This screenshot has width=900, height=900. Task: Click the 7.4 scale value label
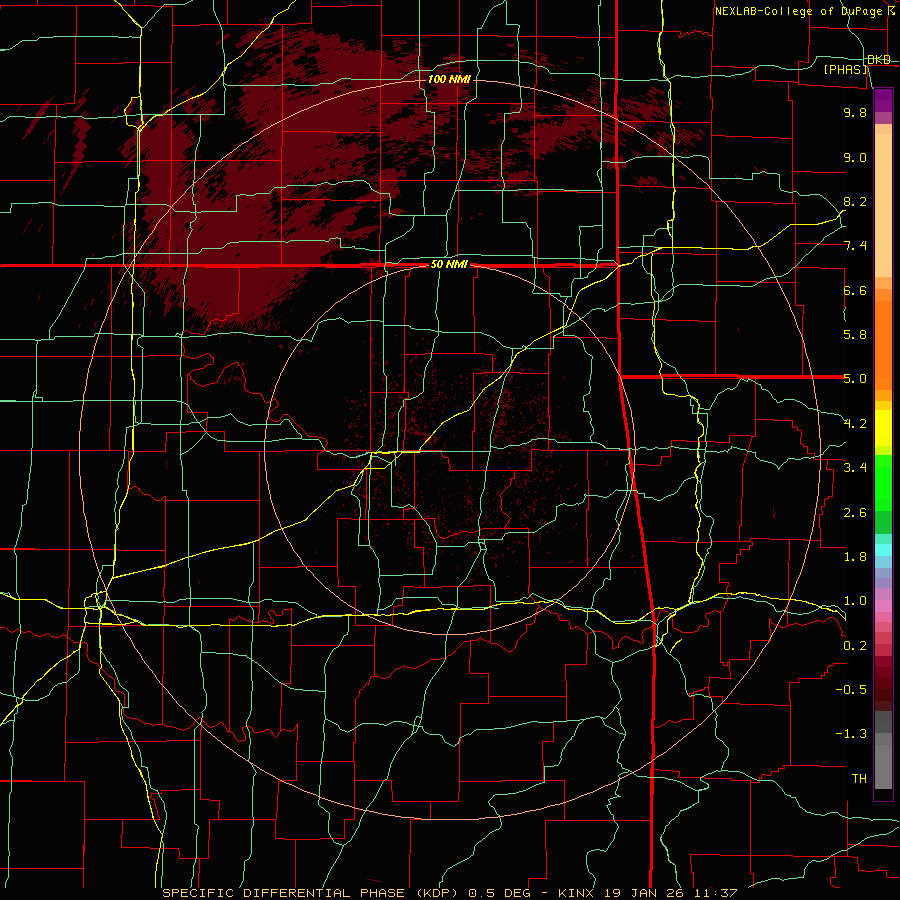(855, 246)
